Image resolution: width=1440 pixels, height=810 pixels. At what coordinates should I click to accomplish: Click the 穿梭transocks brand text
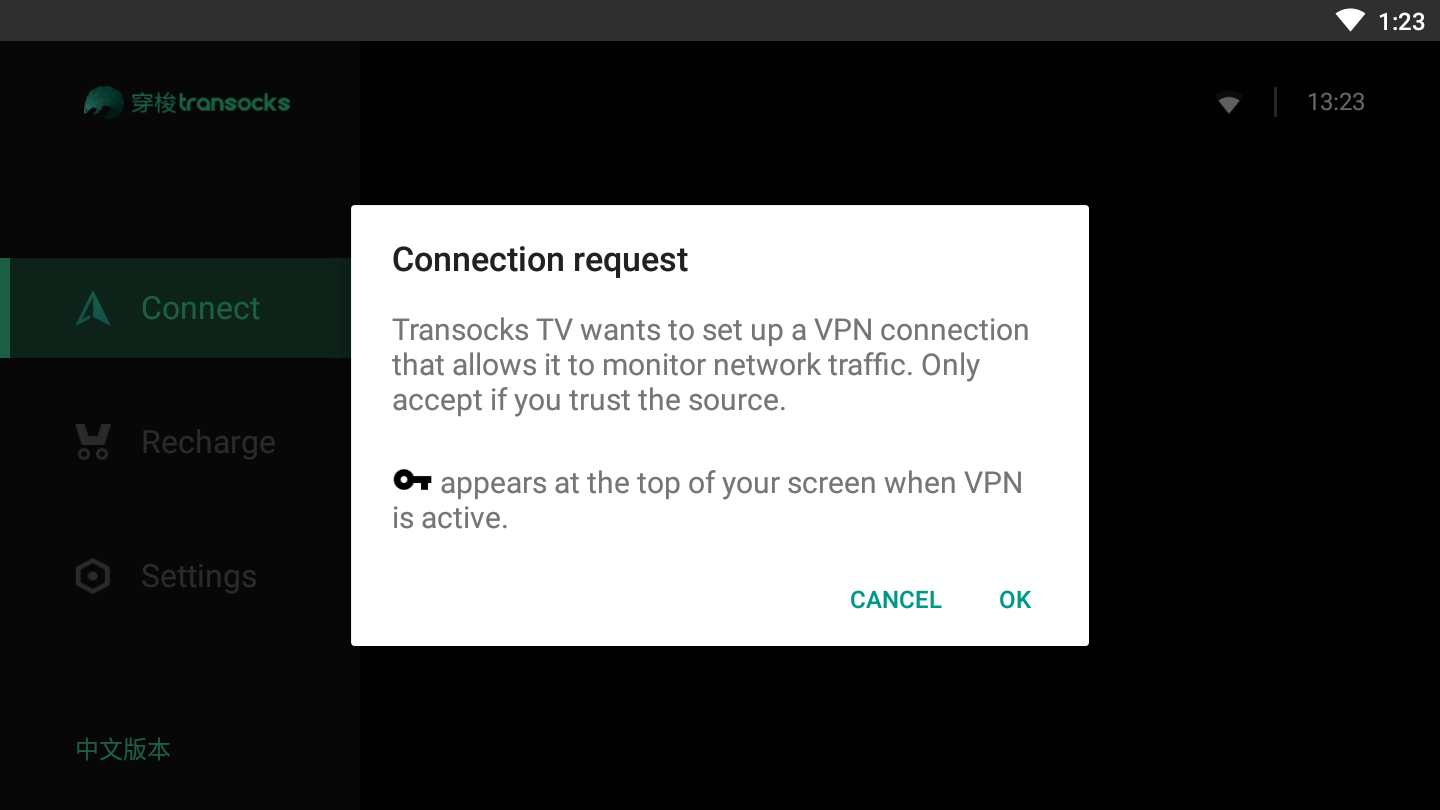coord(210,102)
